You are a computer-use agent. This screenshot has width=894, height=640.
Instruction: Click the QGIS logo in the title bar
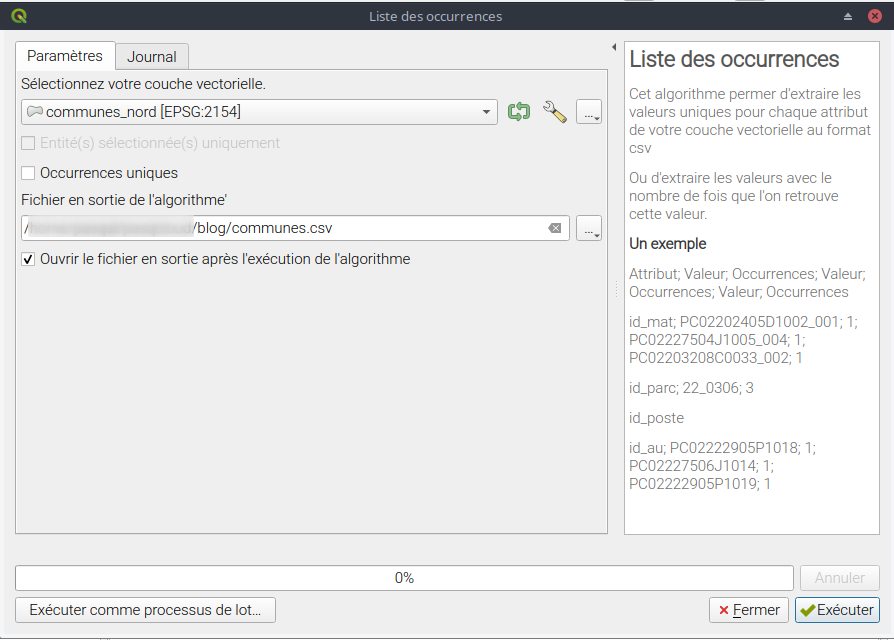pyautogui.click(x=19, y=16)
